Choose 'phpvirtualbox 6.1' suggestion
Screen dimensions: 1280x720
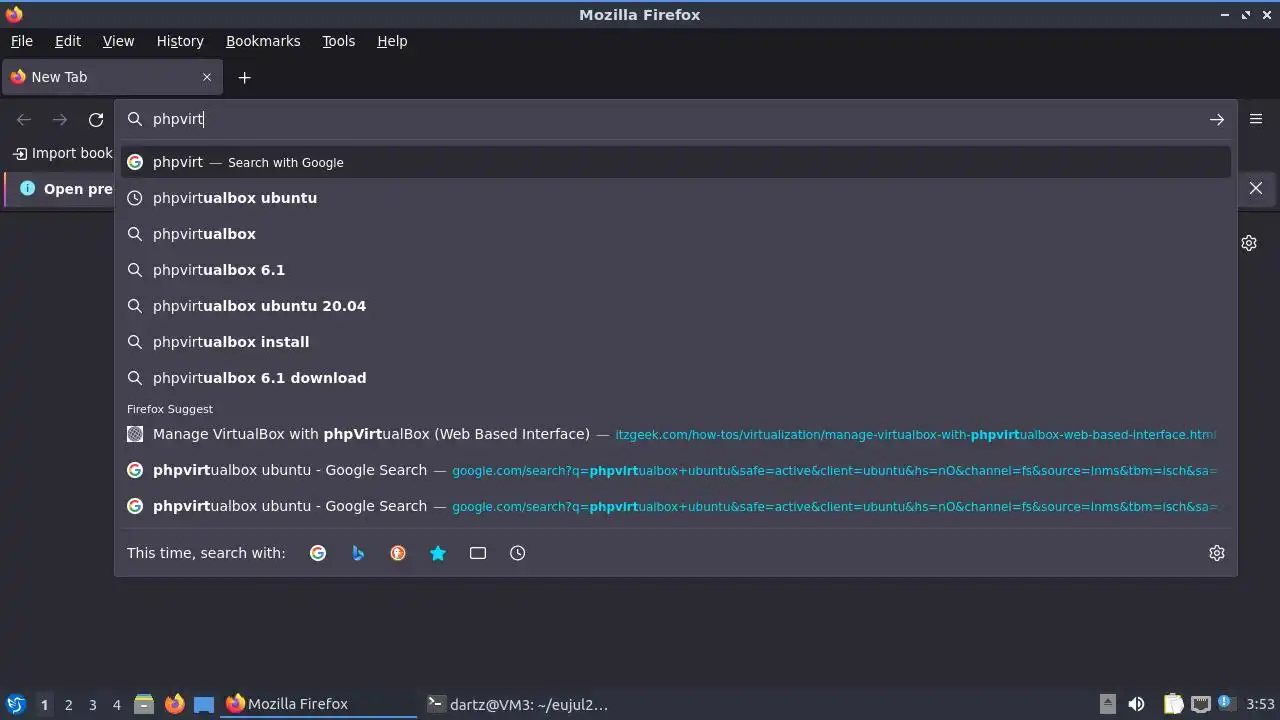point(675,270)
